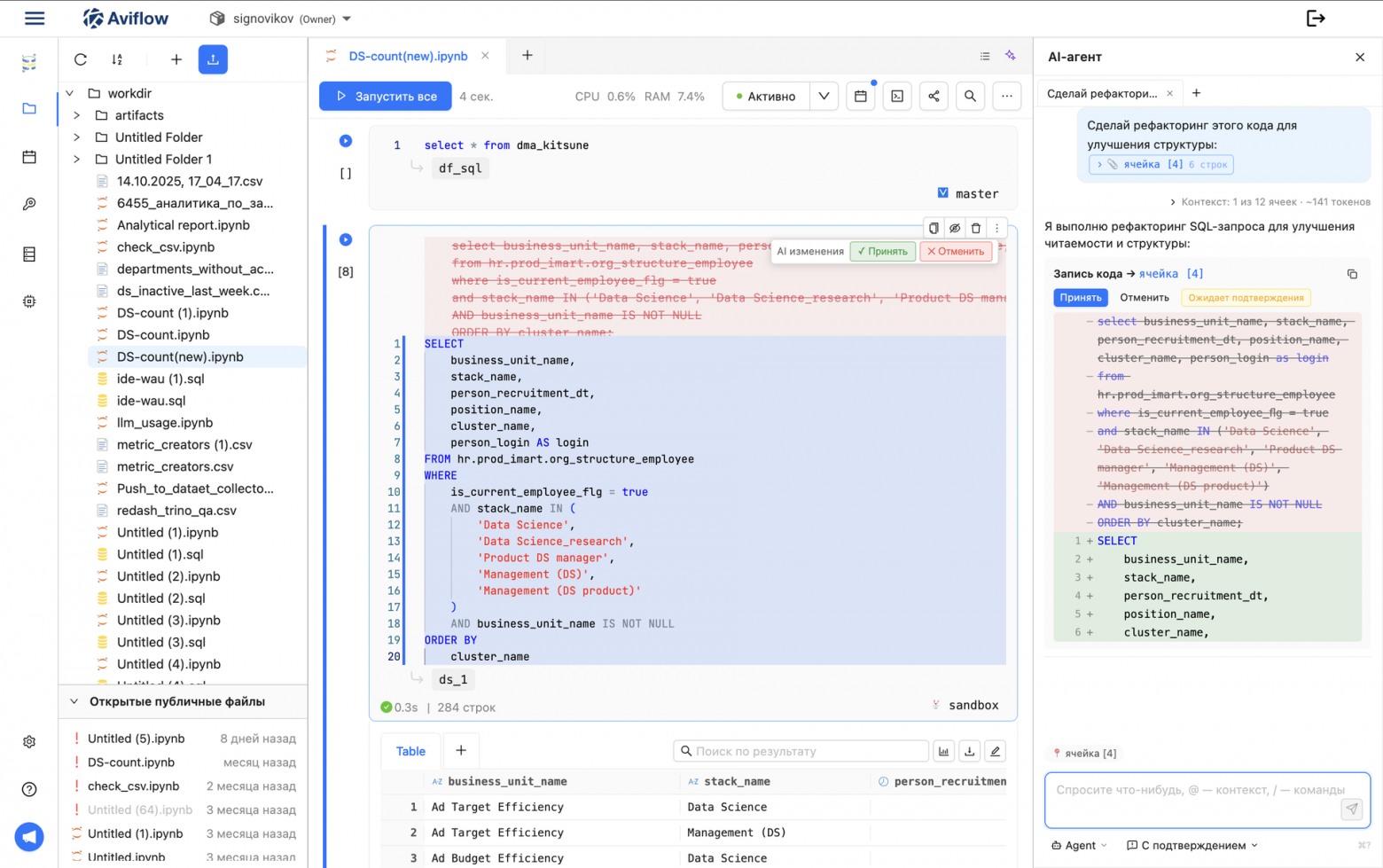
Task: Refresh the file tree
Action: point(81,59)
